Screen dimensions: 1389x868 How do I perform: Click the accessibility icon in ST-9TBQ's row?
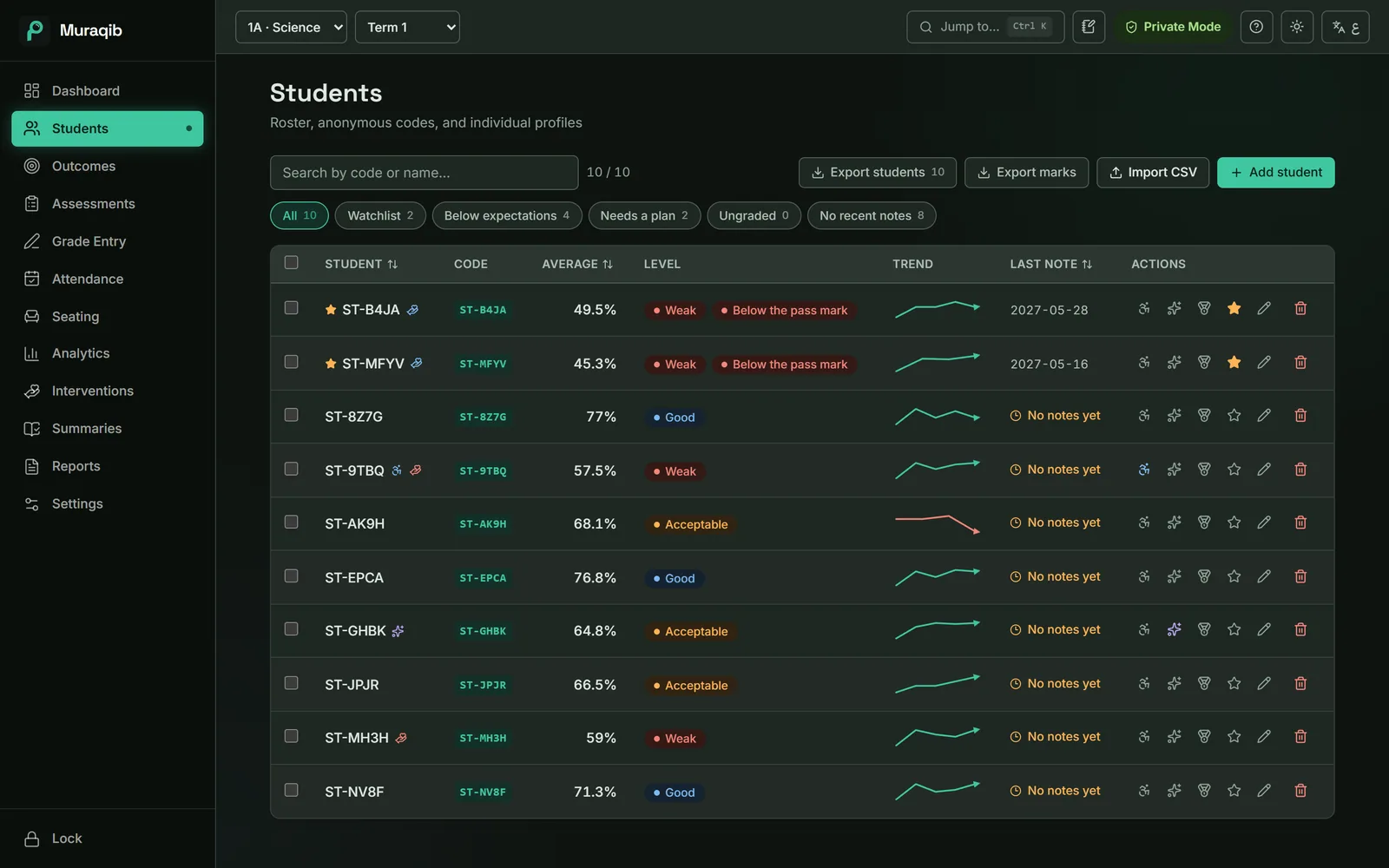point(1144,470)
